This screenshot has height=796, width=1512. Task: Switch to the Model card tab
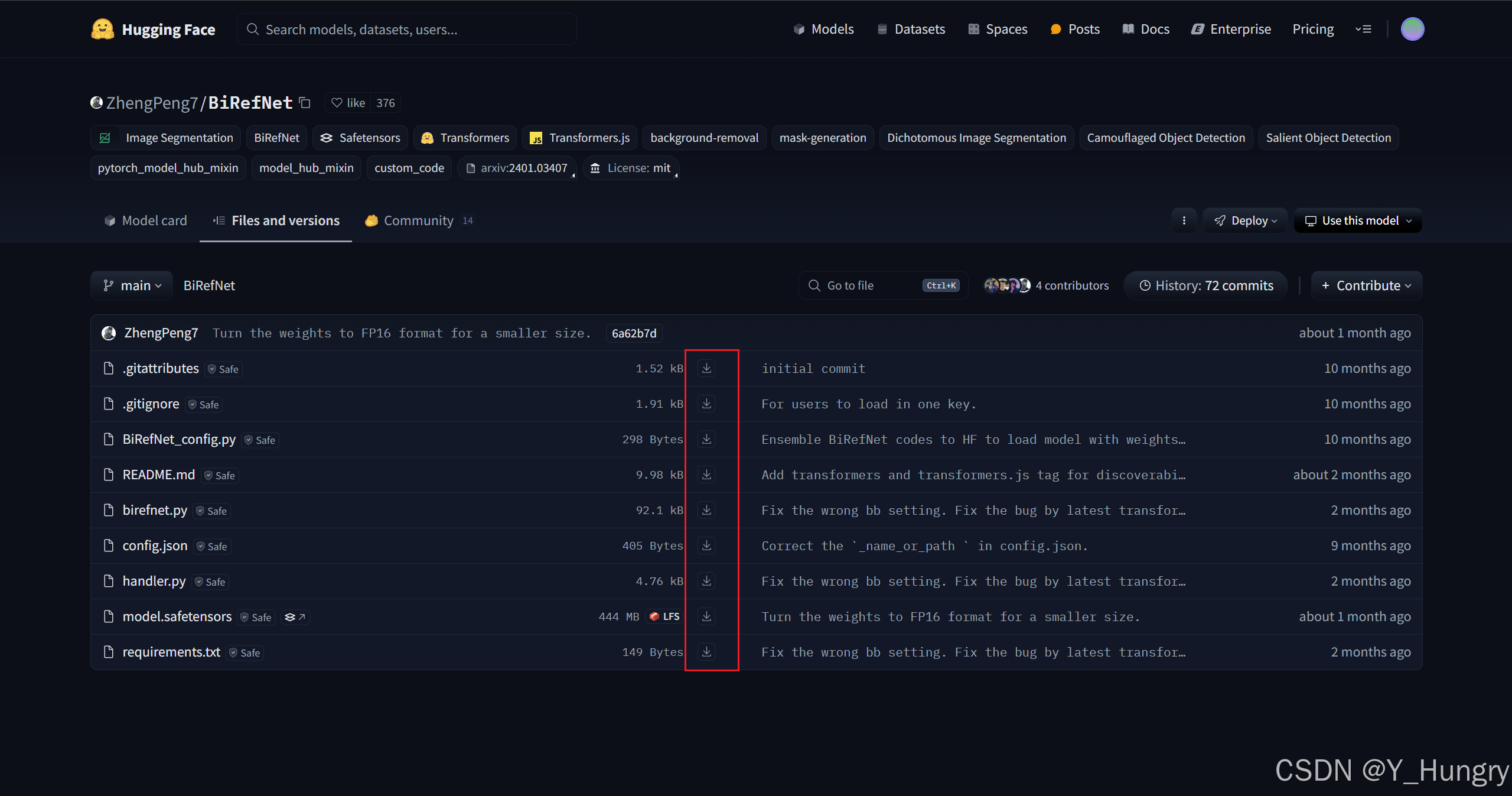click(145, 220)
